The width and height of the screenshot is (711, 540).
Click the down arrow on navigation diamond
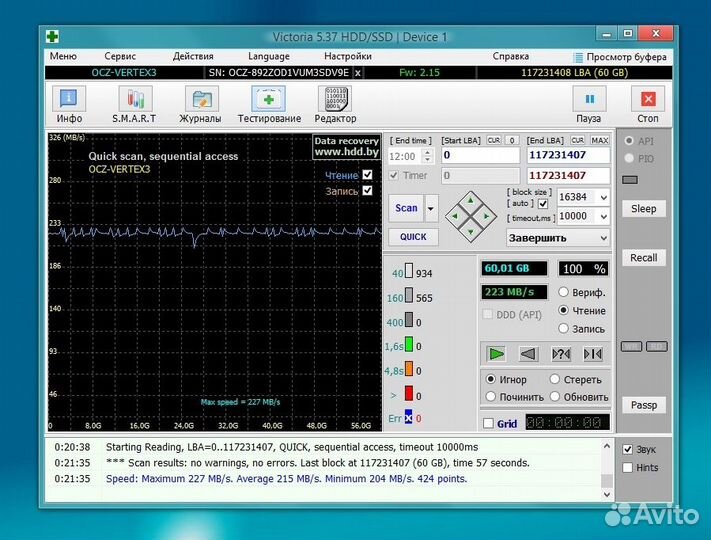(x=471, y=233)
